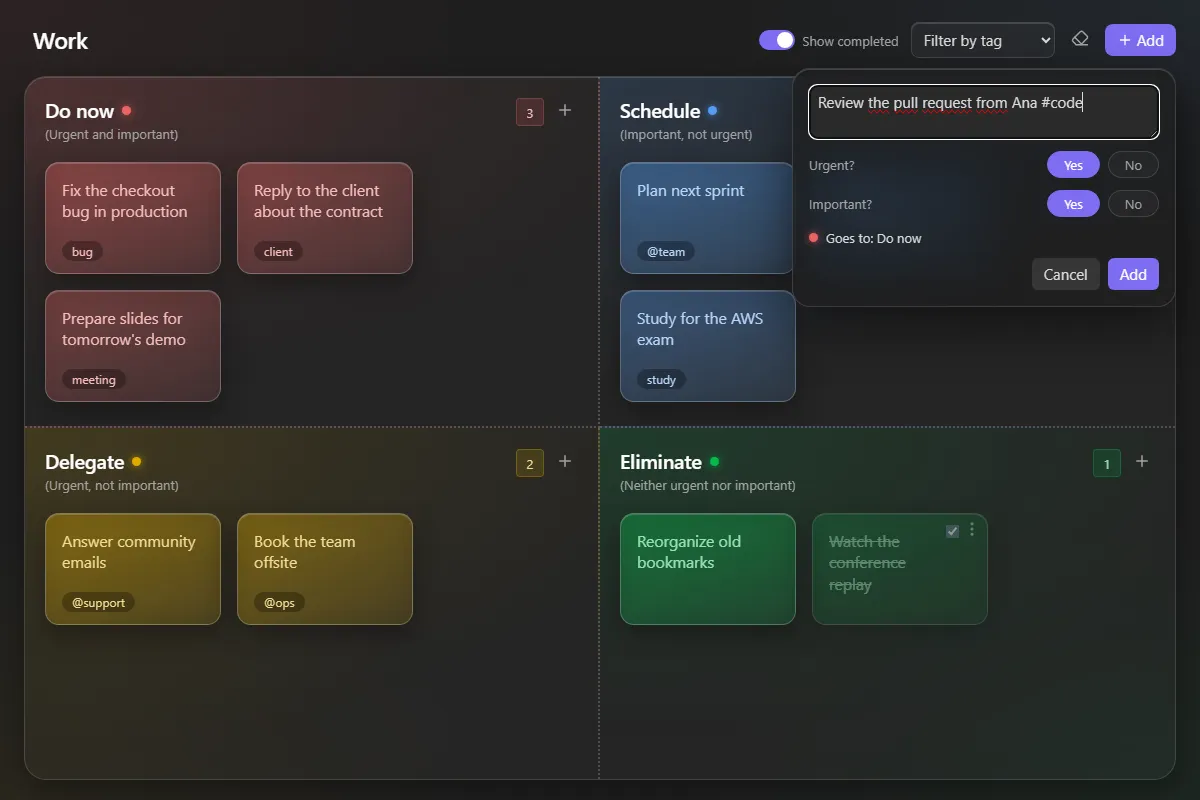This screenshot has width=1200, height=800.
Task: Click Add button in the task popup
Action: [x=1133, y=274]
